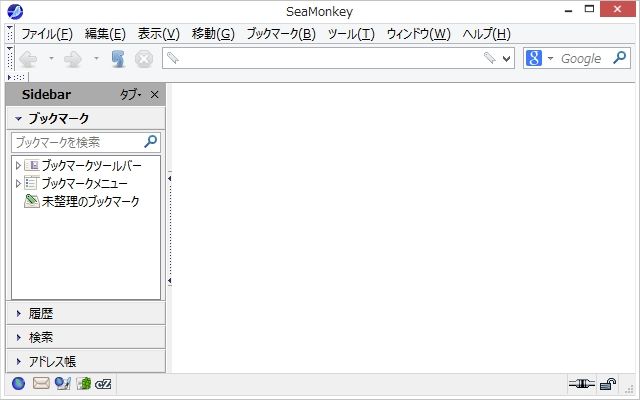Open the 編集(E) menu
Screen dimensions: 640x400
105,34
